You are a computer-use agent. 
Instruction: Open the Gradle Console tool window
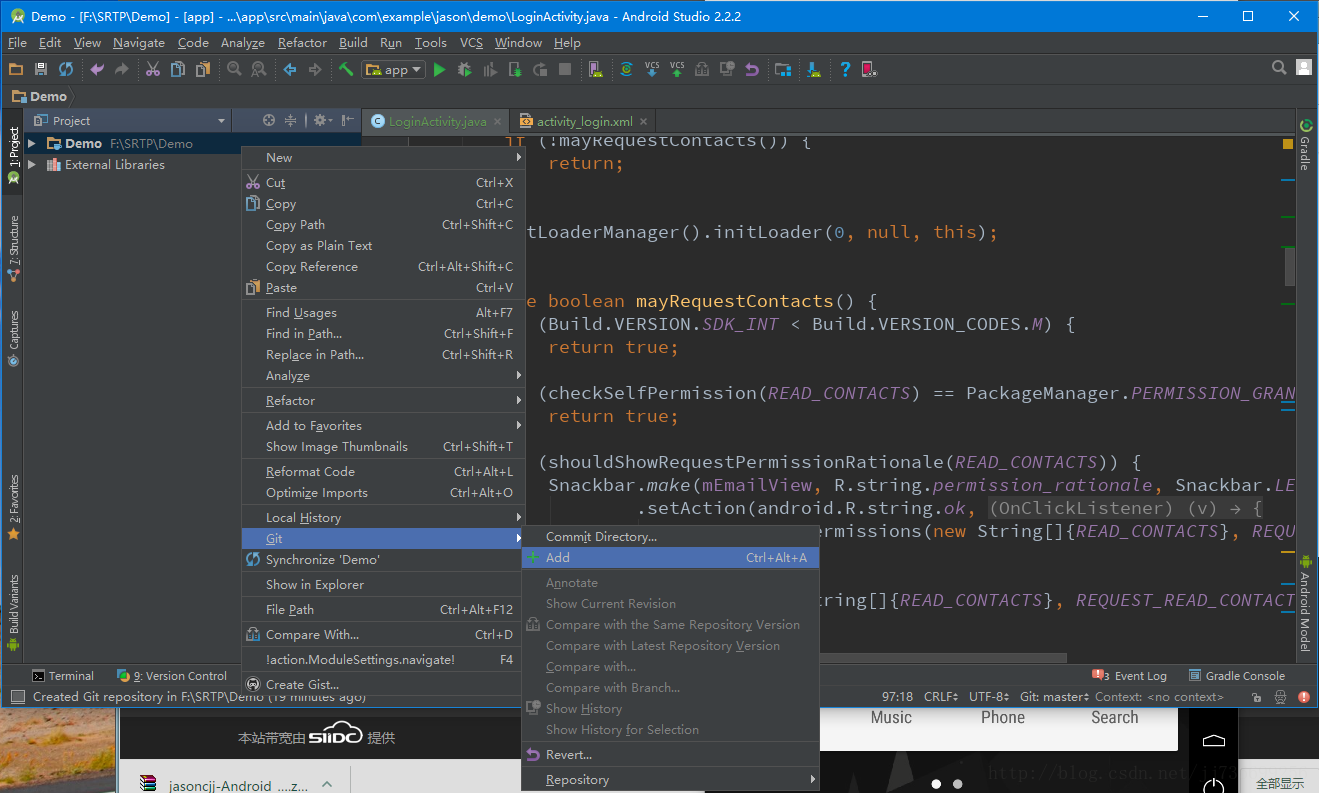[1236, 676]
